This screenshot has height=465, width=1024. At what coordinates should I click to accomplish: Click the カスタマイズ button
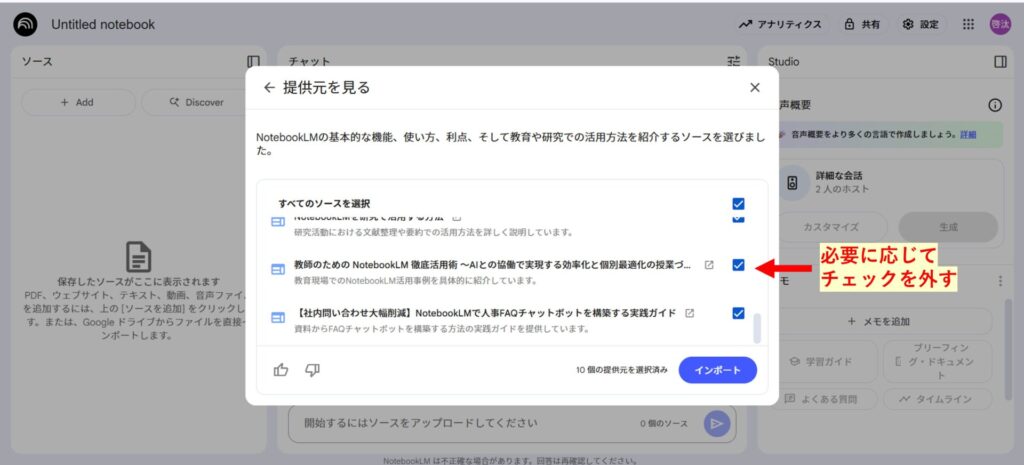tap(831, 227)
